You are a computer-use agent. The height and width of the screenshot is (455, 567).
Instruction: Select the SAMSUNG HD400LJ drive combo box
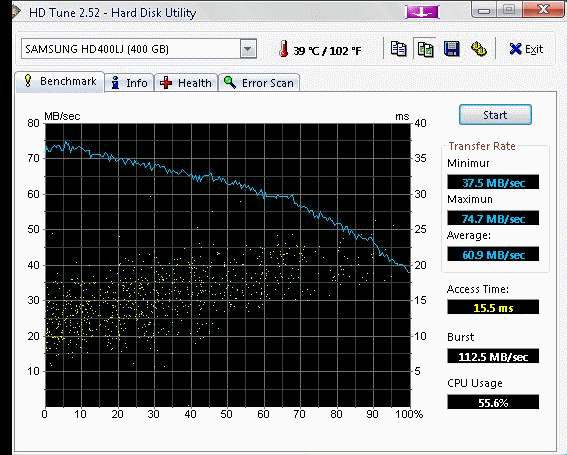pyautogui.click(x=139, y=49)
